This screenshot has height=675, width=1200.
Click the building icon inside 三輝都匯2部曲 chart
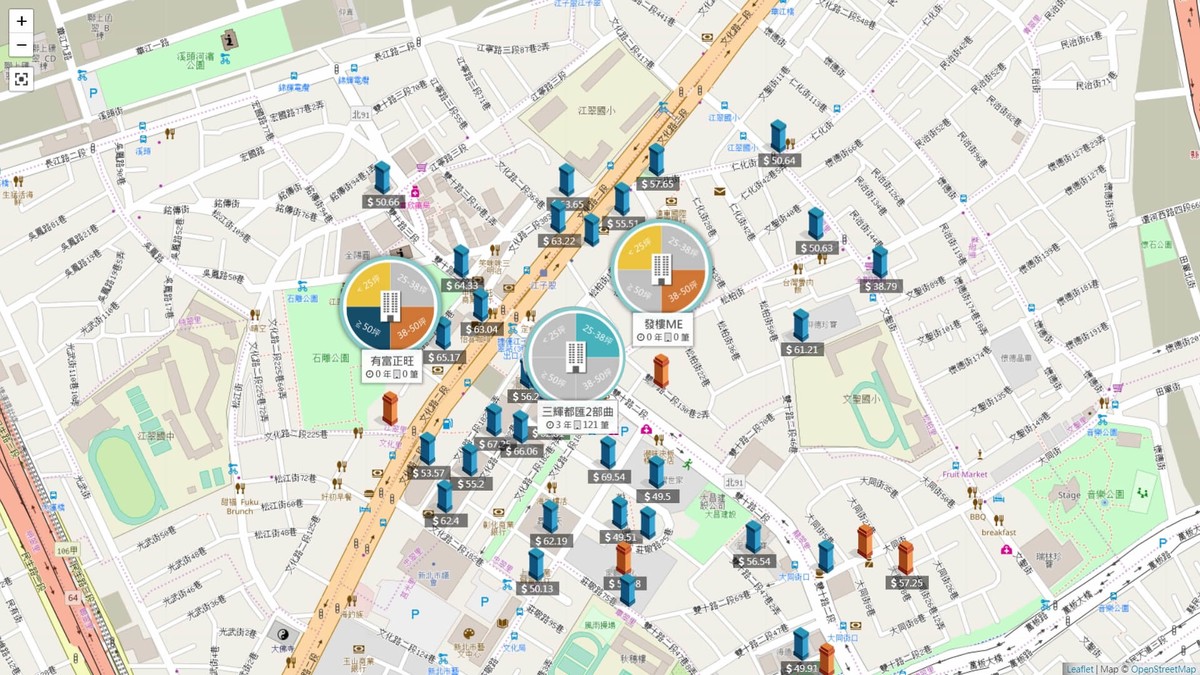(x=576, y=356)
